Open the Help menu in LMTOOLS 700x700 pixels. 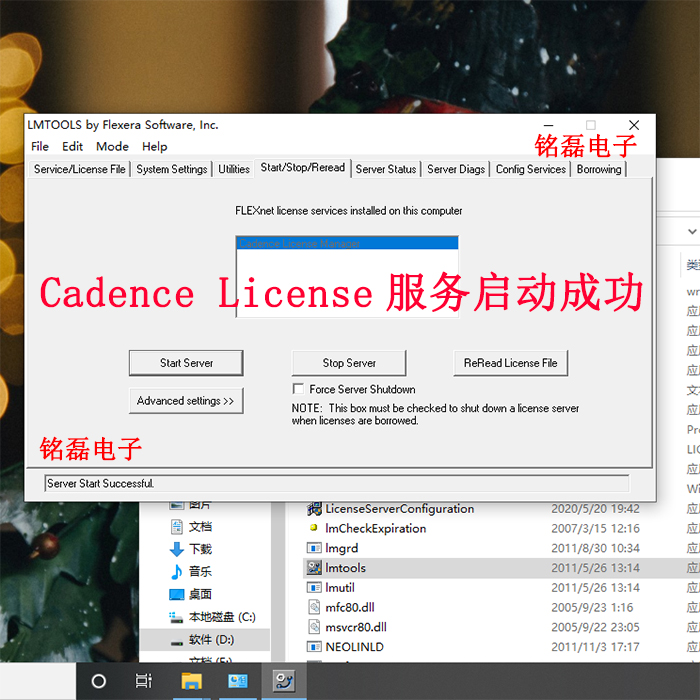click(x=154, y=146)
